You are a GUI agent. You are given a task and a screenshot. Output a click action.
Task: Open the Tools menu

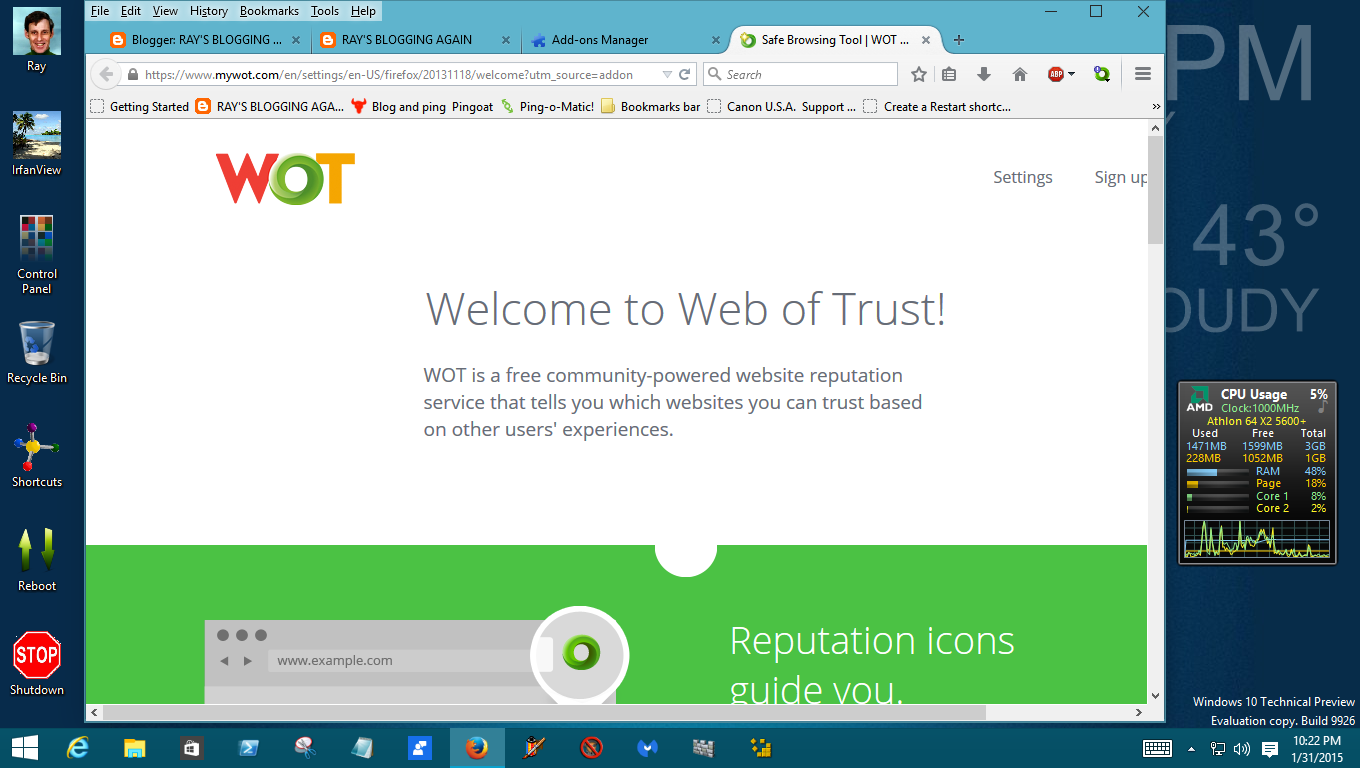pos(325,11)
